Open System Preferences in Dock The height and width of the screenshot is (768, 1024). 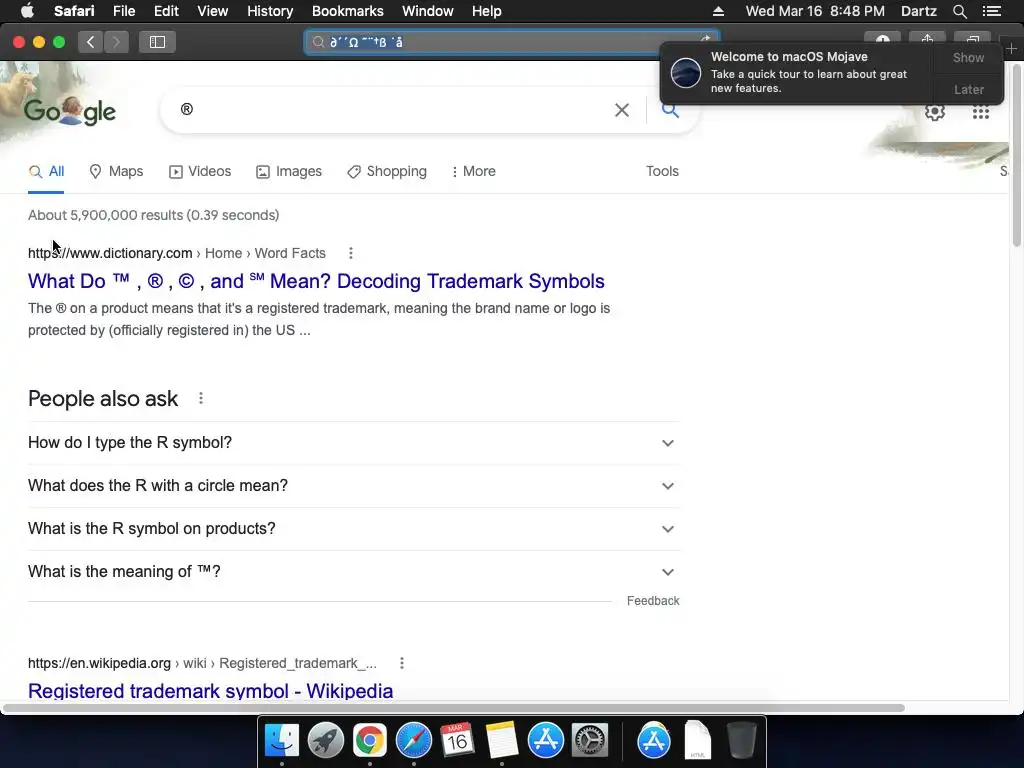click(590, 741)
